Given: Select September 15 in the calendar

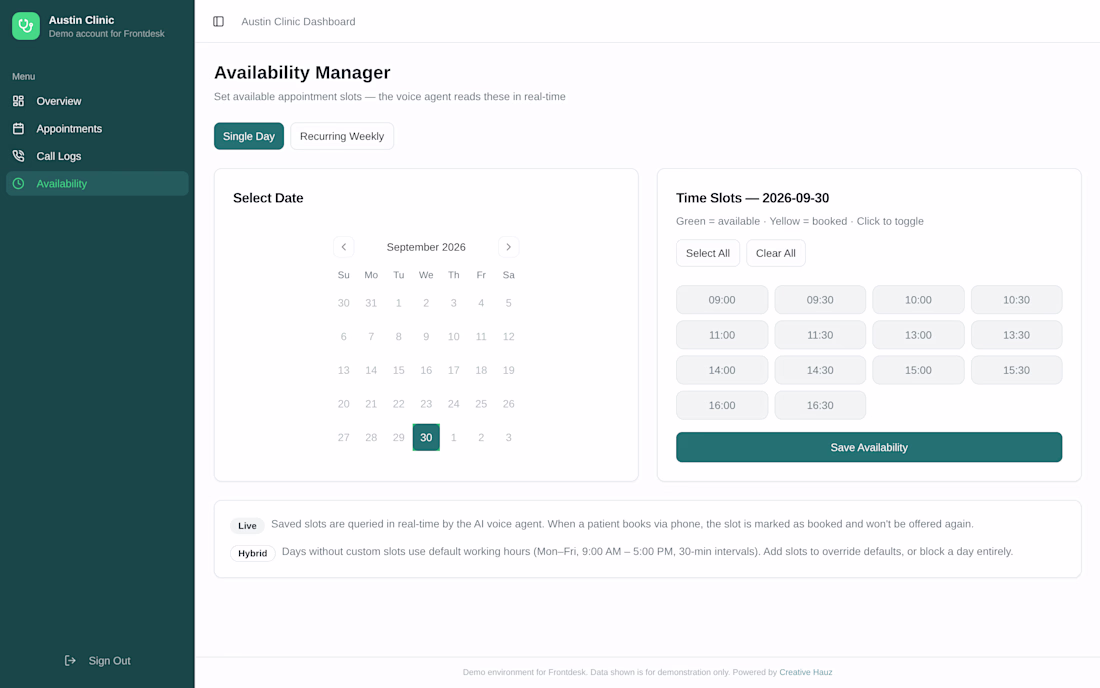Looking at the screenshot, I should click(398, 370).
